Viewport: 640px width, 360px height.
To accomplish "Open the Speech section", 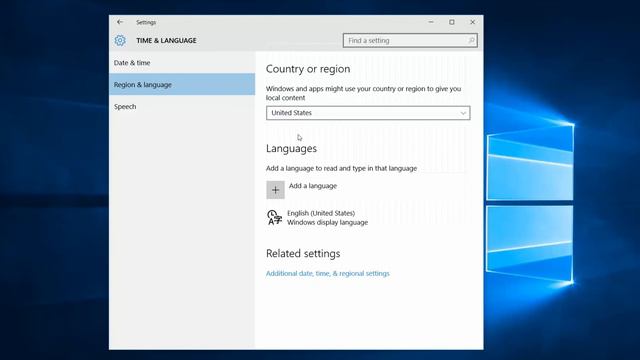I will (182, 107).
